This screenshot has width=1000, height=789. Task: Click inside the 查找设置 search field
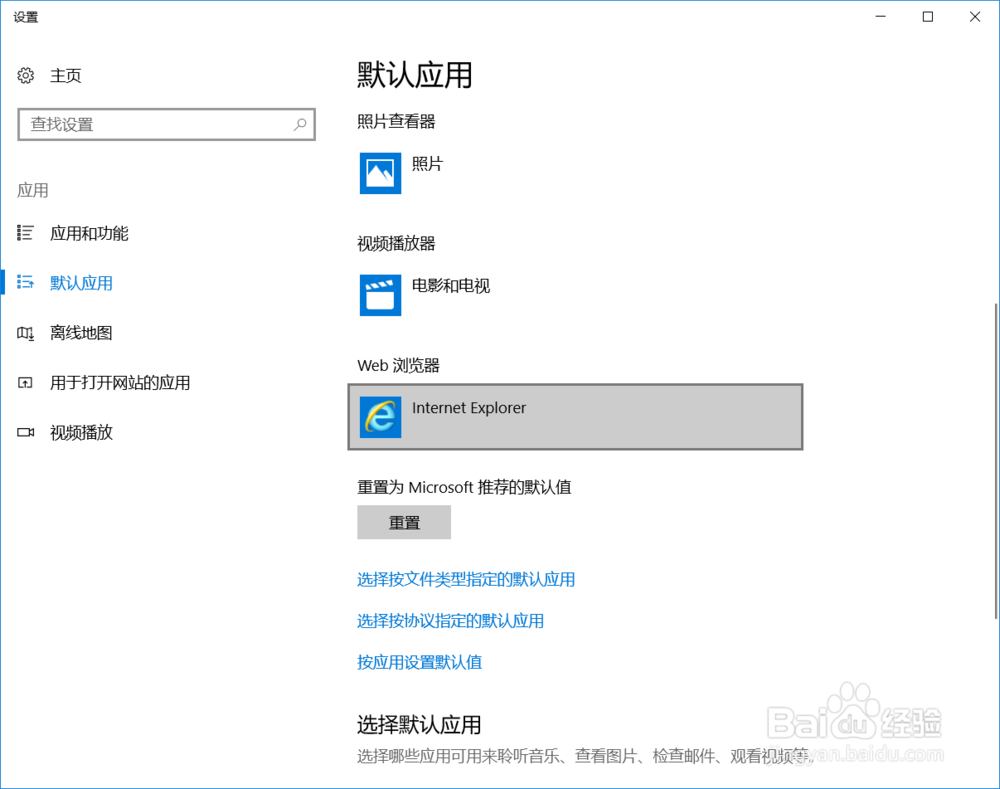[x=150, y=124]
